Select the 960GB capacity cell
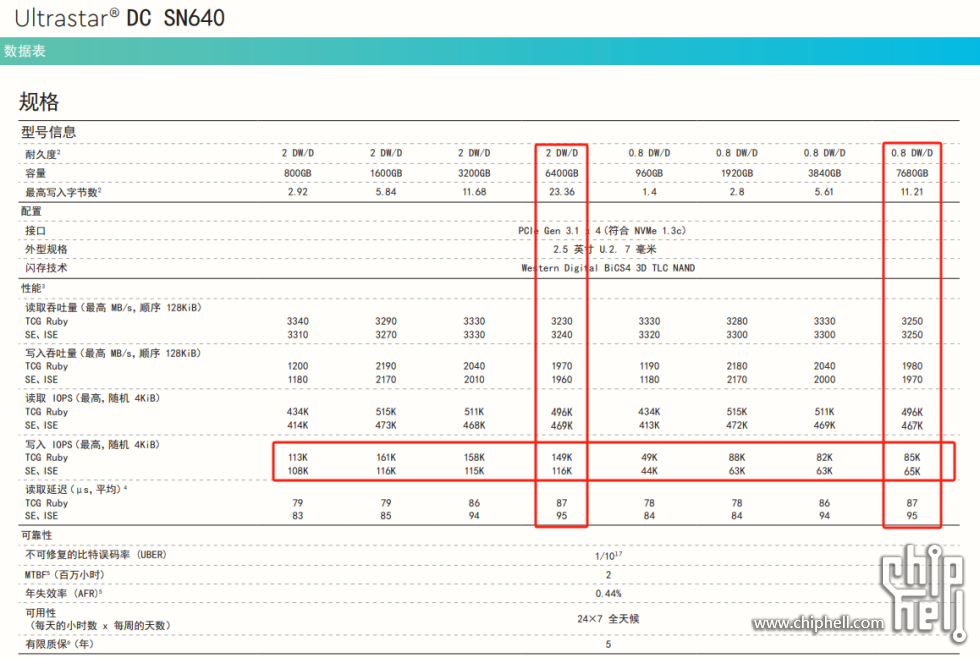 (649, 173)
